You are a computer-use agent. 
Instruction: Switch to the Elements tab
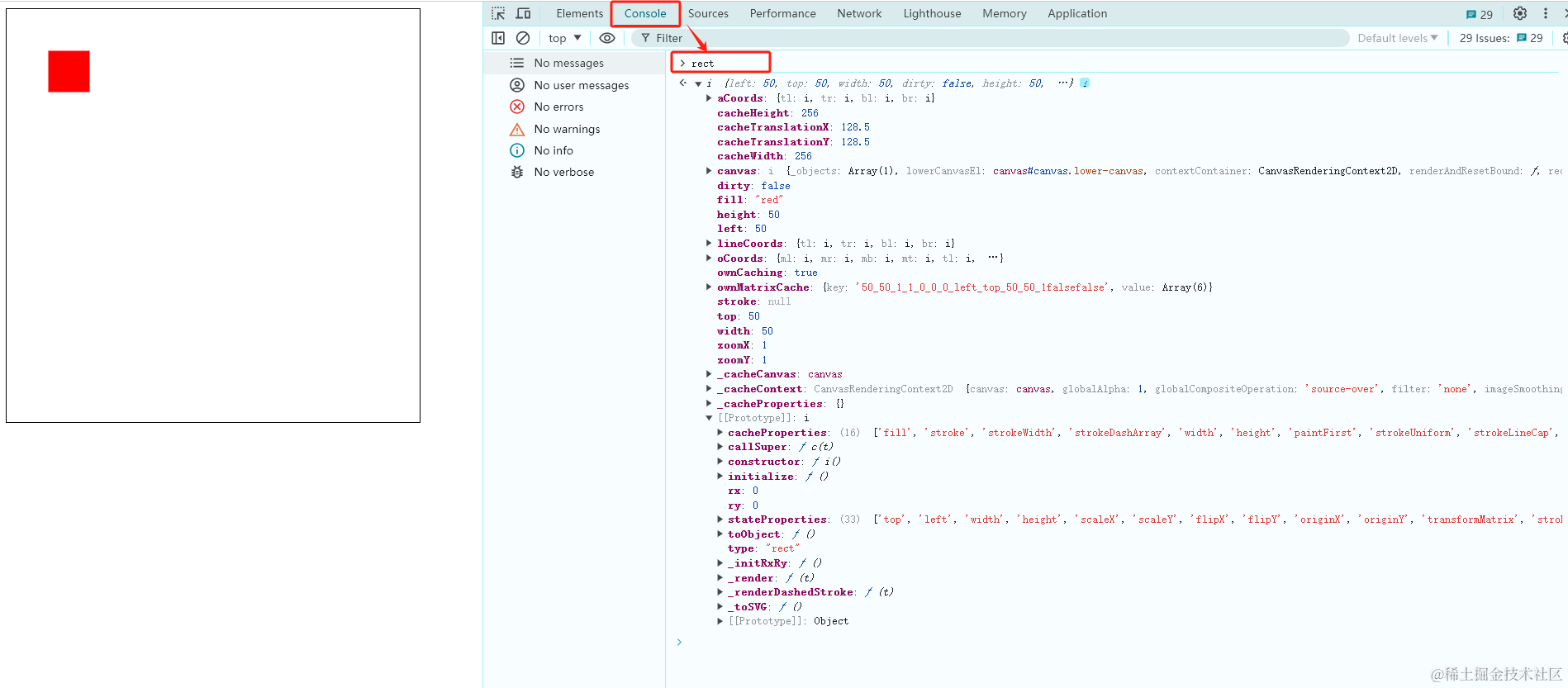(579, 13)
